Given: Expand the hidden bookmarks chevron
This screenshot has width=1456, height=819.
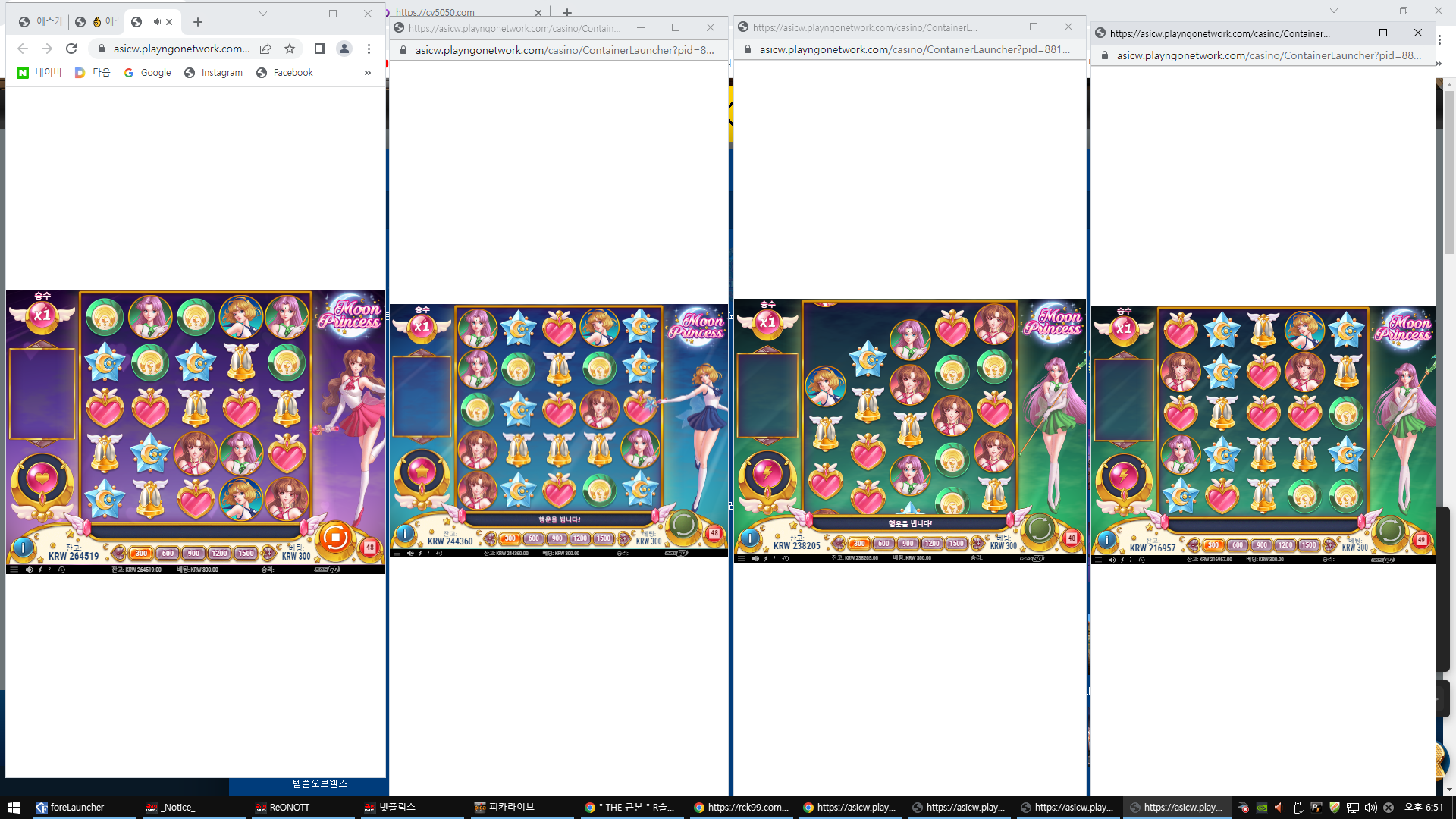Looking at the screenshot, I should click(x=368, y=73).
